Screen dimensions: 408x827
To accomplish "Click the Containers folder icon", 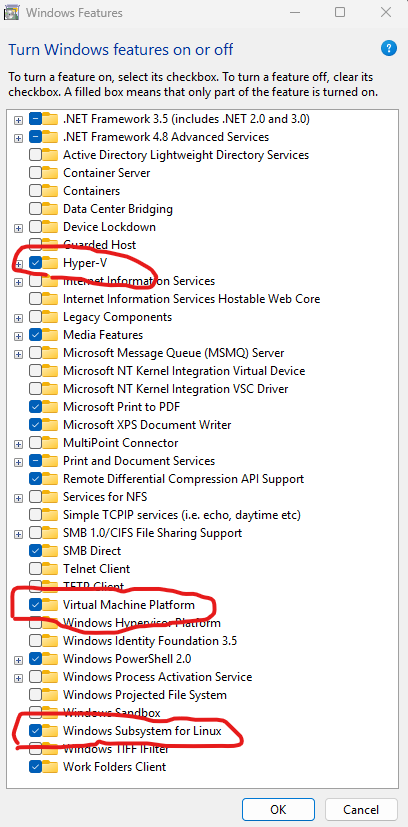I will coord(50,190).
